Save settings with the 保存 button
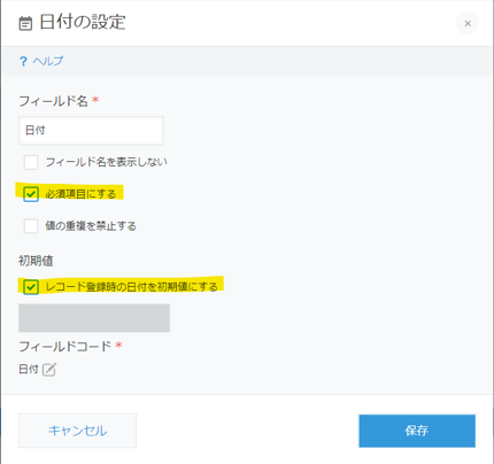 (x=417, y=431)
